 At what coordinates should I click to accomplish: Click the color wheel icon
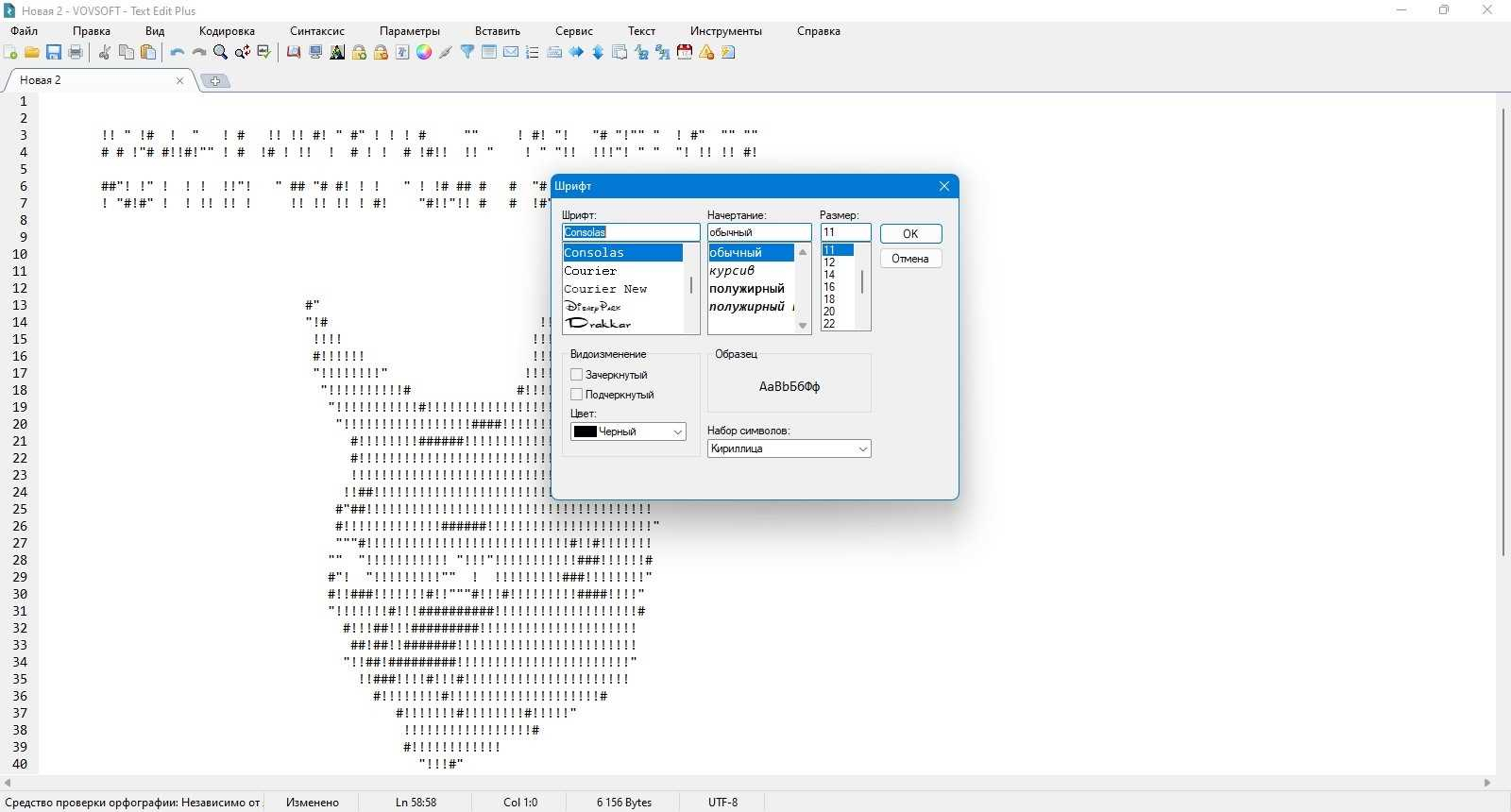tap(424, 53)
